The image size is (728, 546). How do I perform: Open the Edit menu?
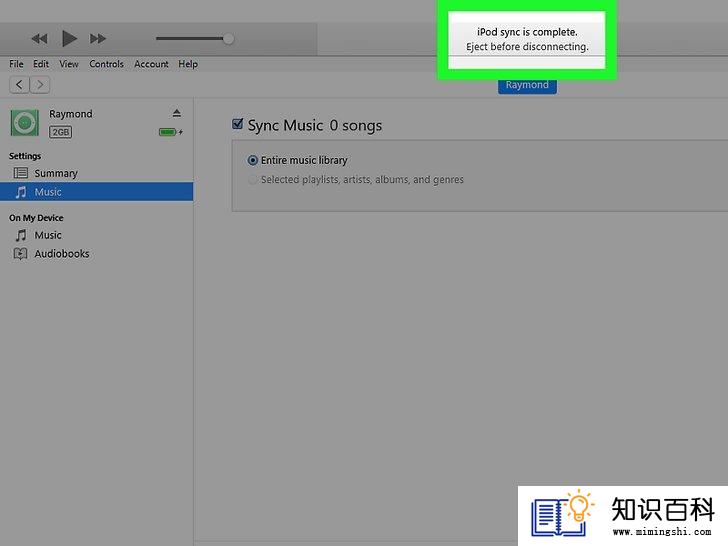(41, 64)
